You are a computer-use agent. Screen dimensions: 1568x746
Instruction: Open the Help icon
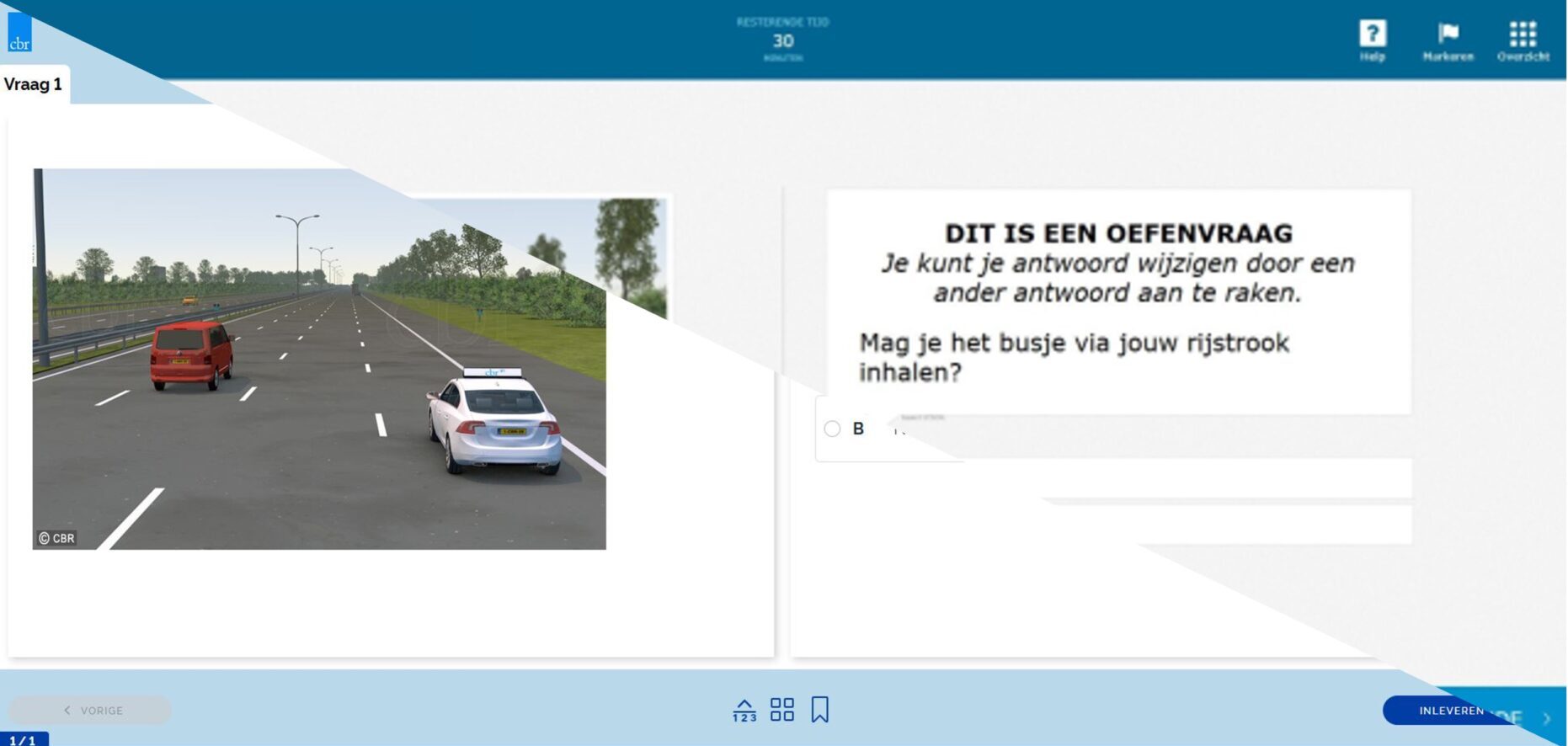[1372, 40]
